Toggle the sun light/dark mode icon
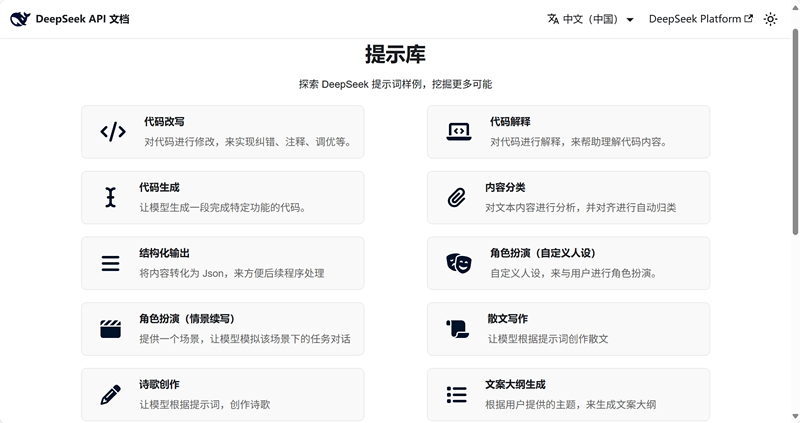The image size is (800, 423). pos(770,19)
